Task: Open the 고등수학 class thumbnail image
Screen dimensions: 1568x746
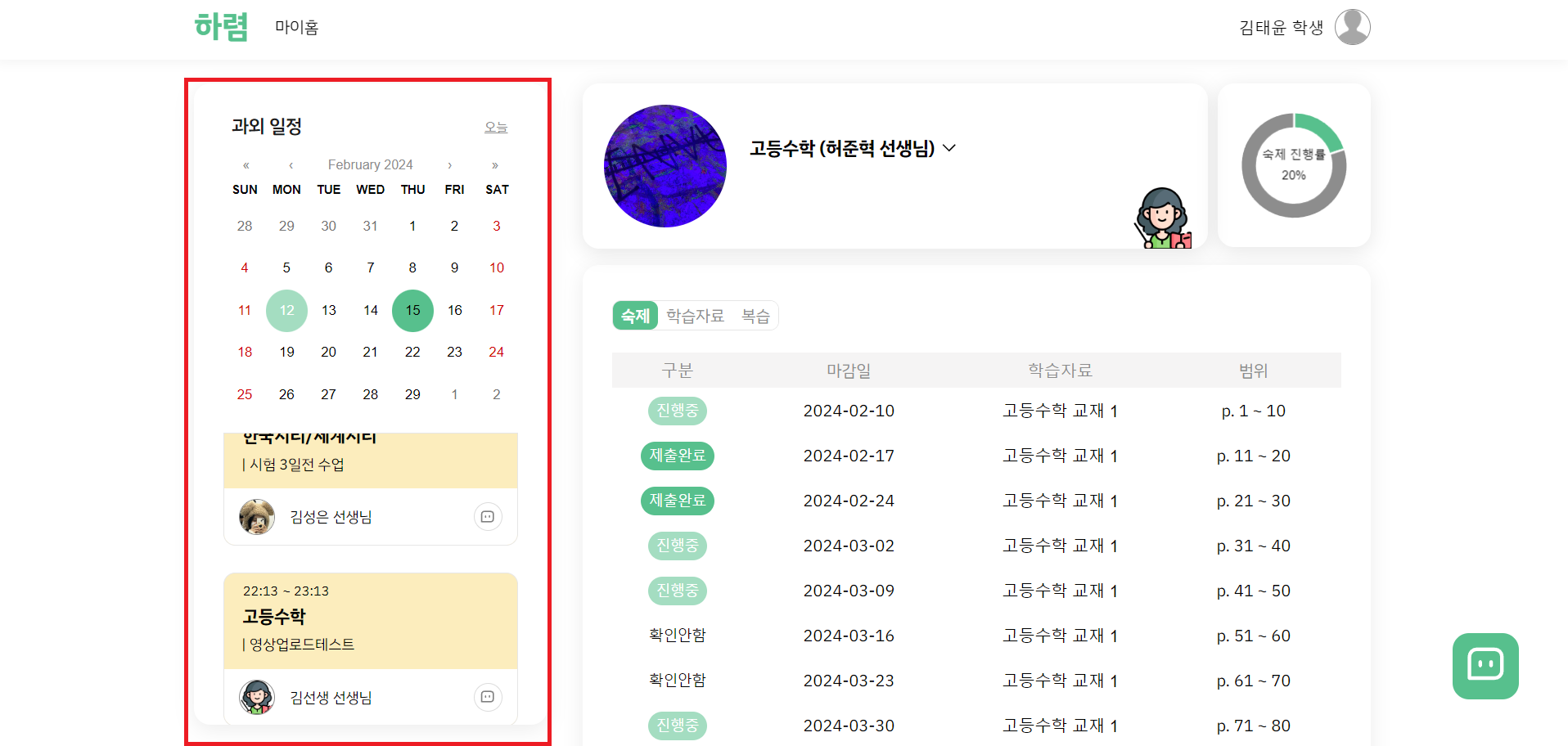Action: [665, 166]
